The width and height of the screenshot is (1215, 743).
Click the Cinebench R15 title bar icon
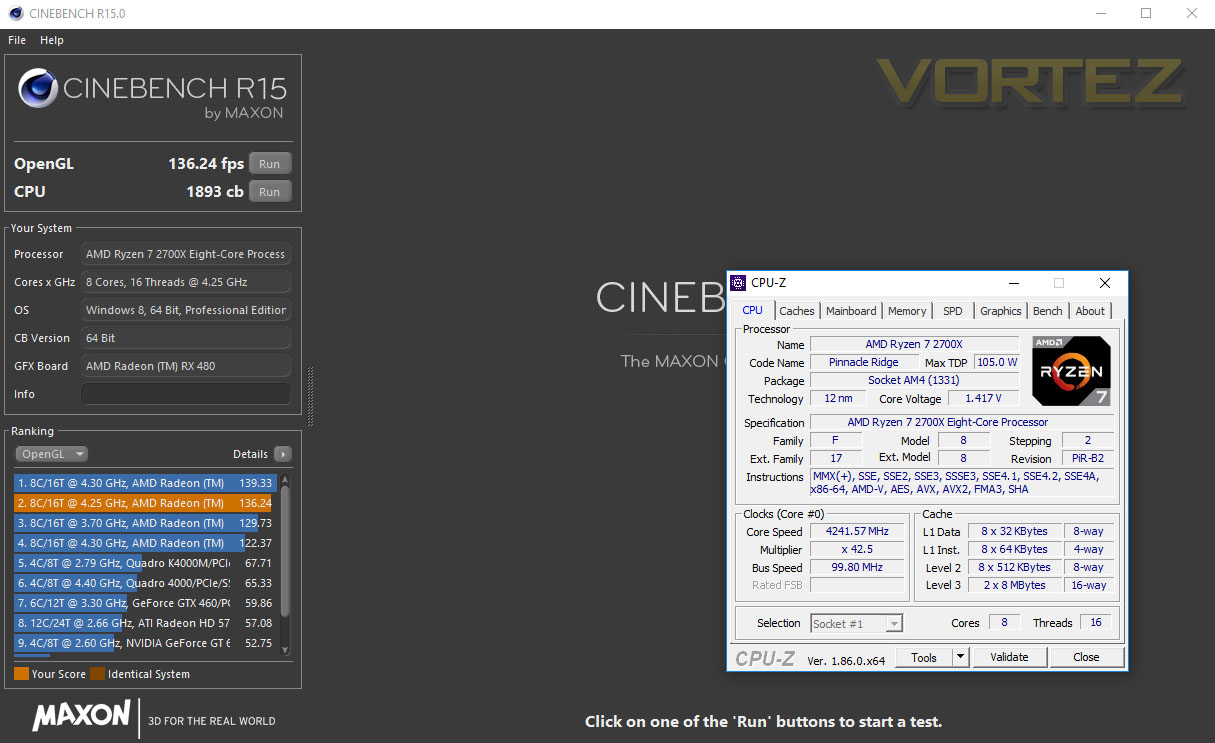(16, 14)
